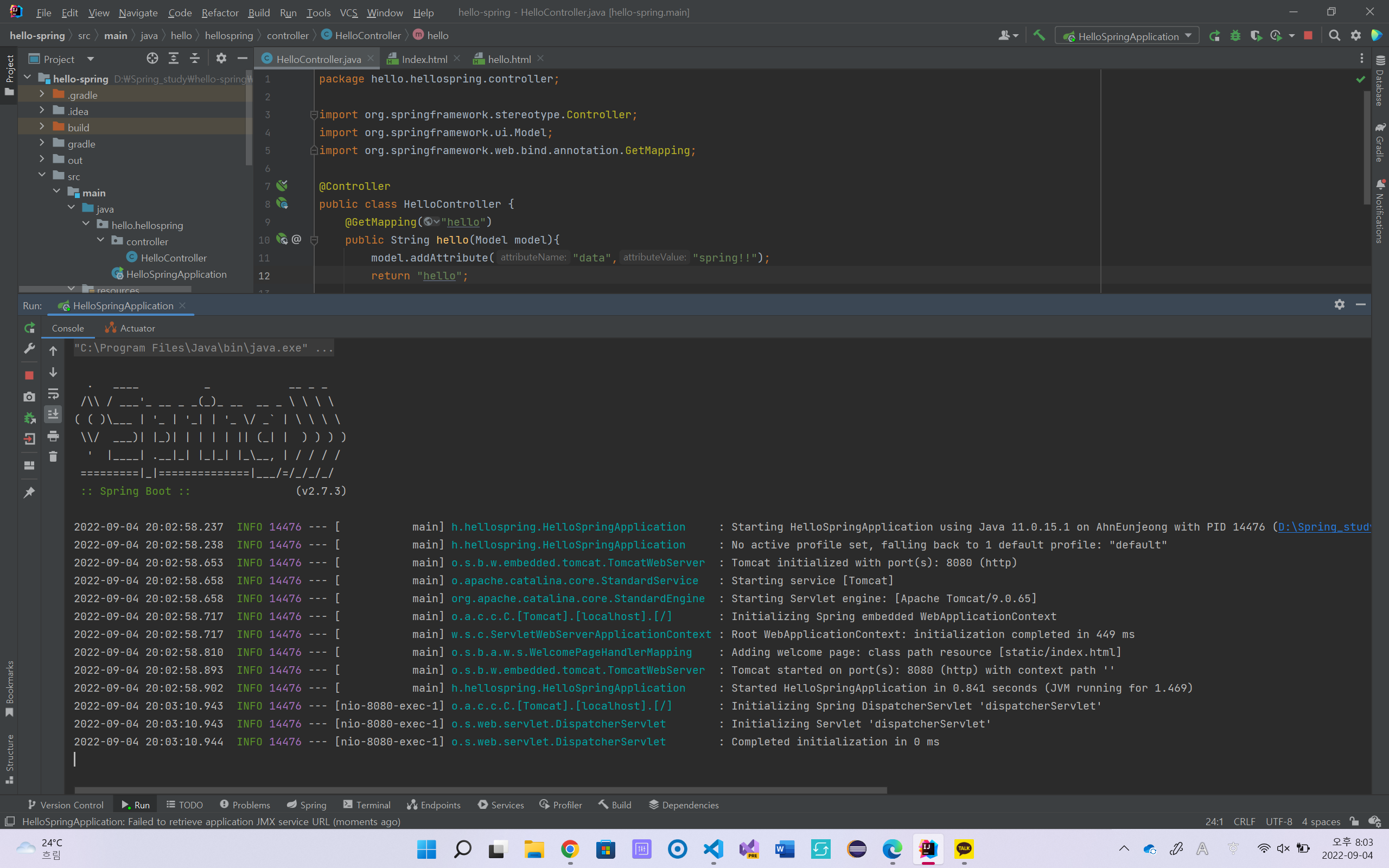This screenshot has height=868, width=1389.
Task: Stop process in Run window sidebar
Action: click(x=29, y=375)
